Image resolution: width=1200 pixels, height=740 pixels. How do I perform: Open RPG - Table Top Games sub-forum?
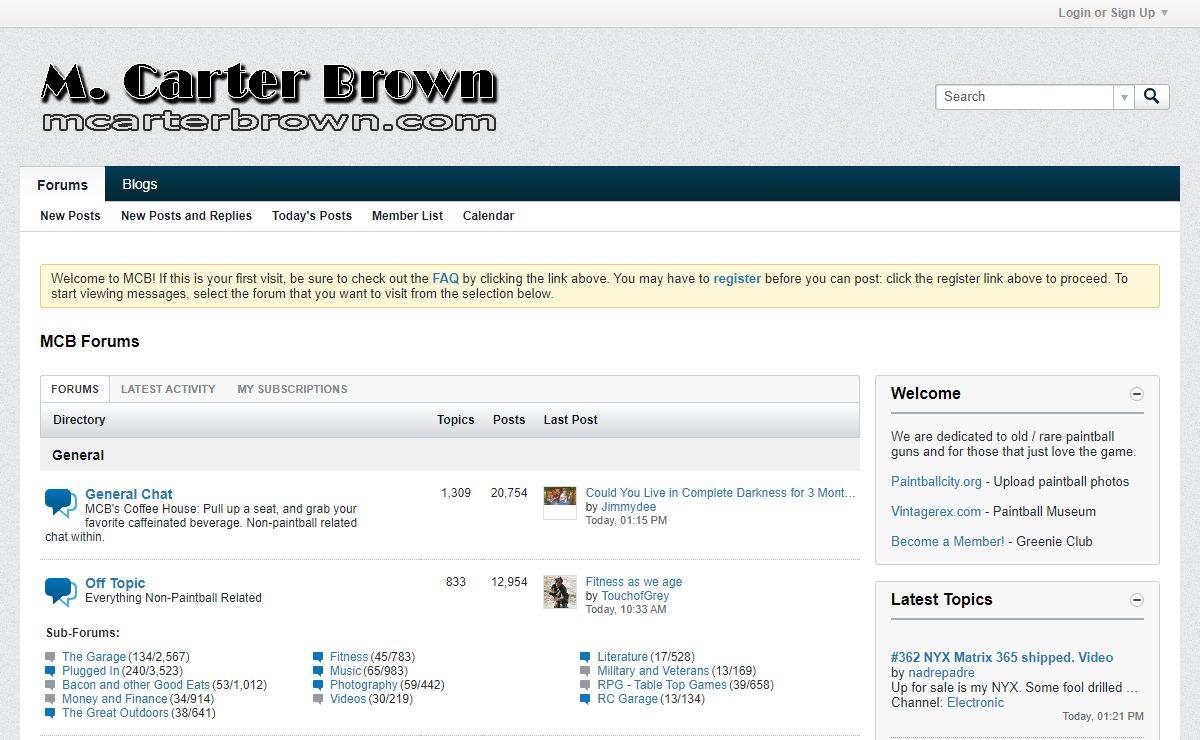pos(662,685)
